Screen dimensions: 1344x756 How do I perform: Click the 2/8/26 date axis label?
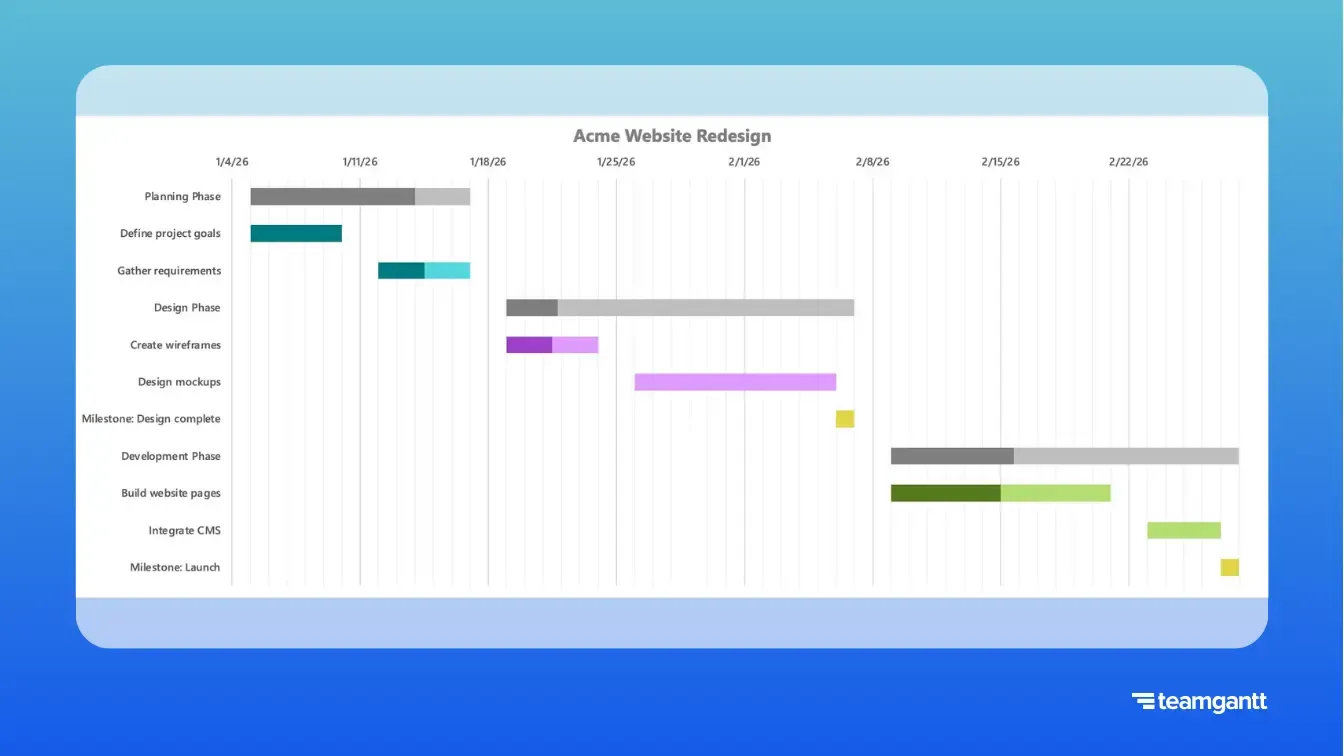pos(872,162)
